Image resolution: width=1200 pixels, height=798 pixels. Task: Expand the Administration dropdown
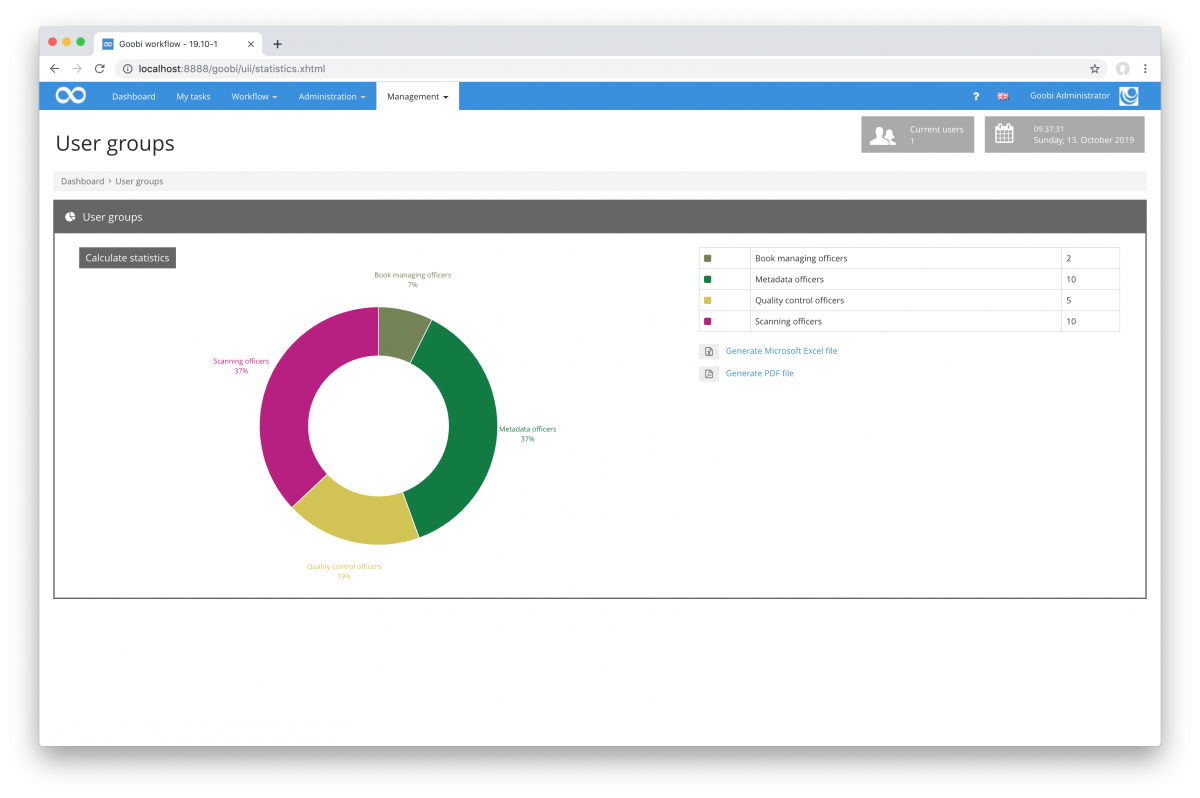click(331, 96)
